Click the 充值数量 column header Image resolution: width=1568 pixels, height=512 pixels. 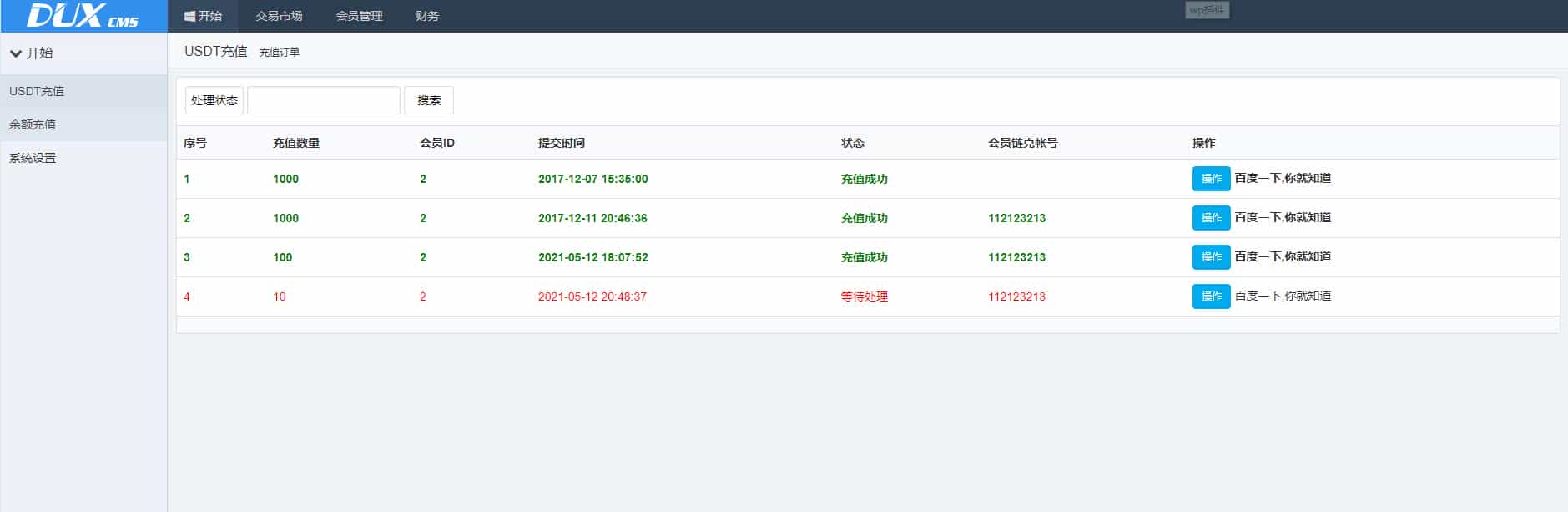(296, 143)
